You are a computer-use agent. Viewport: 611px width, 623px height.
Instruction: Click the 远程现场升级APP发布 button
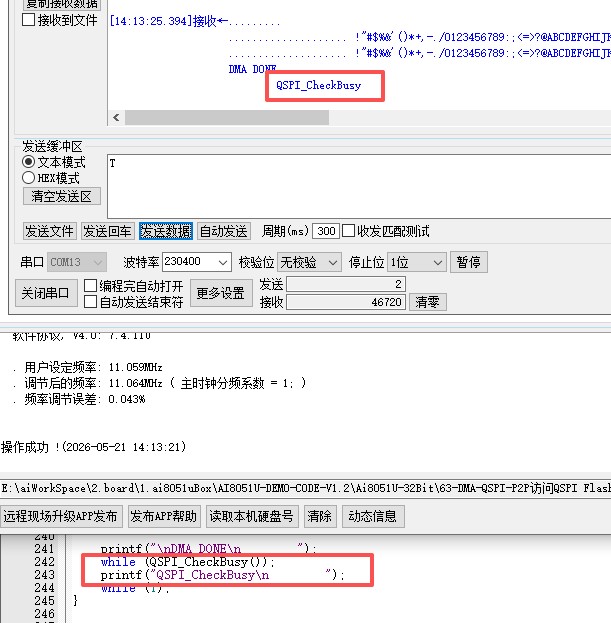(61, 516)
